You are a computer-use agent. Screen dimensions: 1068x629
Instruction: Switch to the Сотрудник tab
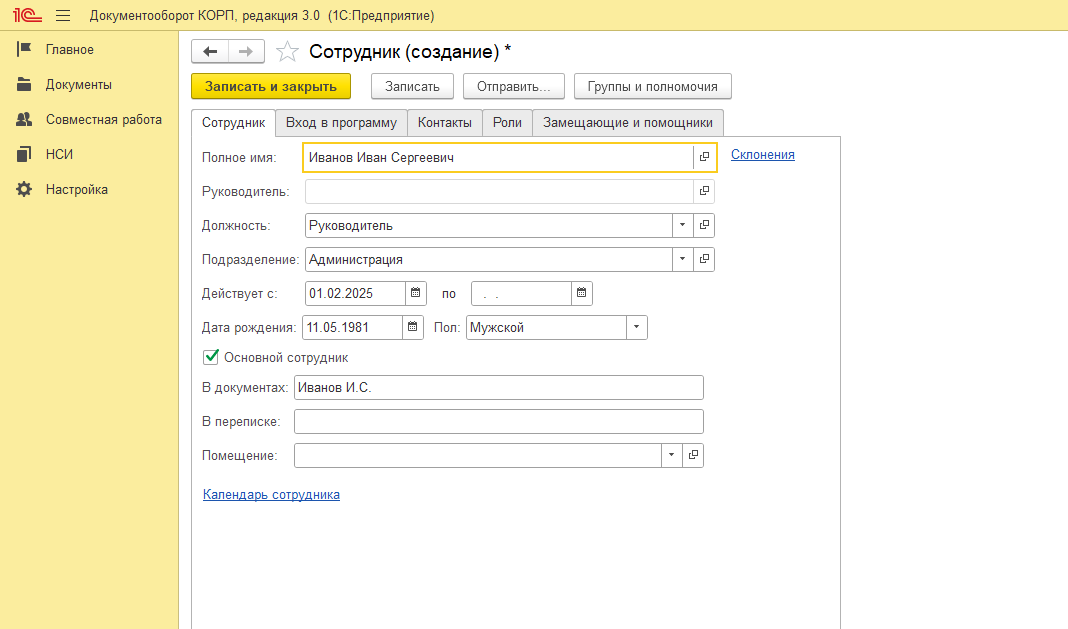tap(233, 123)
